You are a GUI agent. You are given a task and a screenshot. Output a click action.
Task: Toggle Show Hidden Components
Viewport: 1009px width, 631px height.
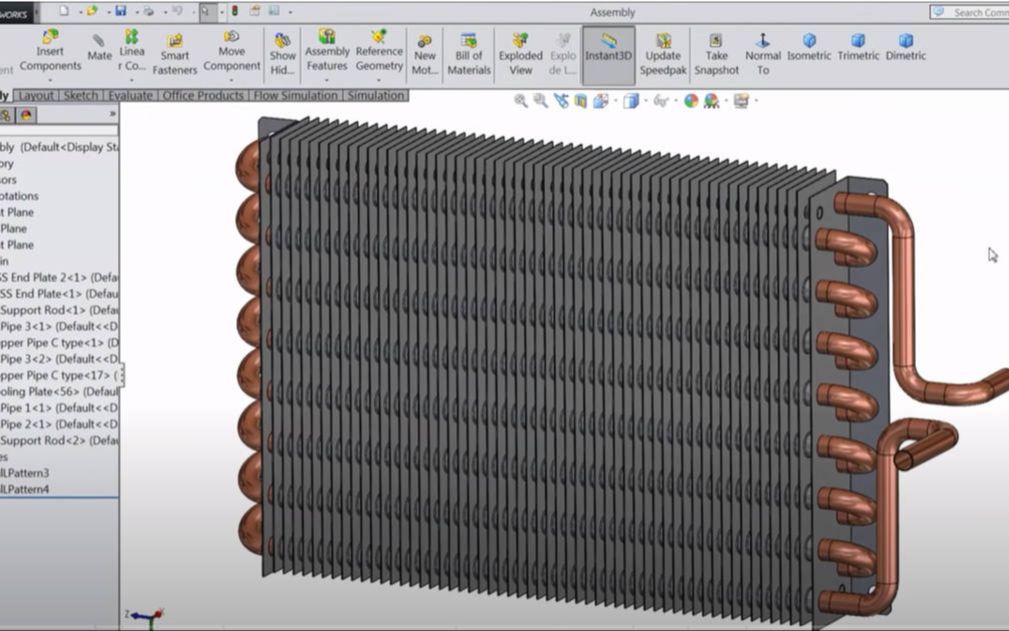[283, 52]
